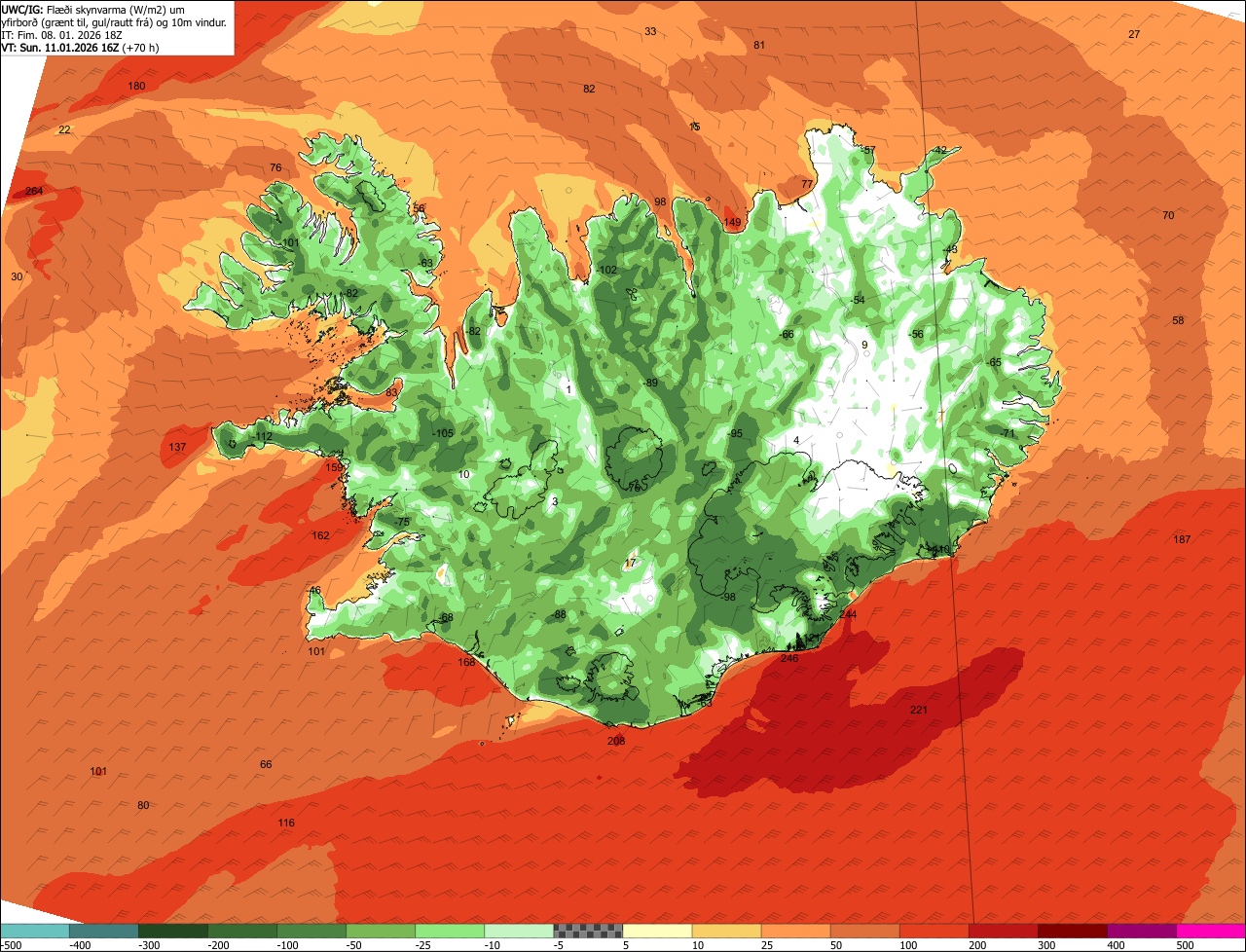The height and width of the screenshot is (952, 1246).
Task: Select the value '70' in the northeast ocean
Action: 1168,216
